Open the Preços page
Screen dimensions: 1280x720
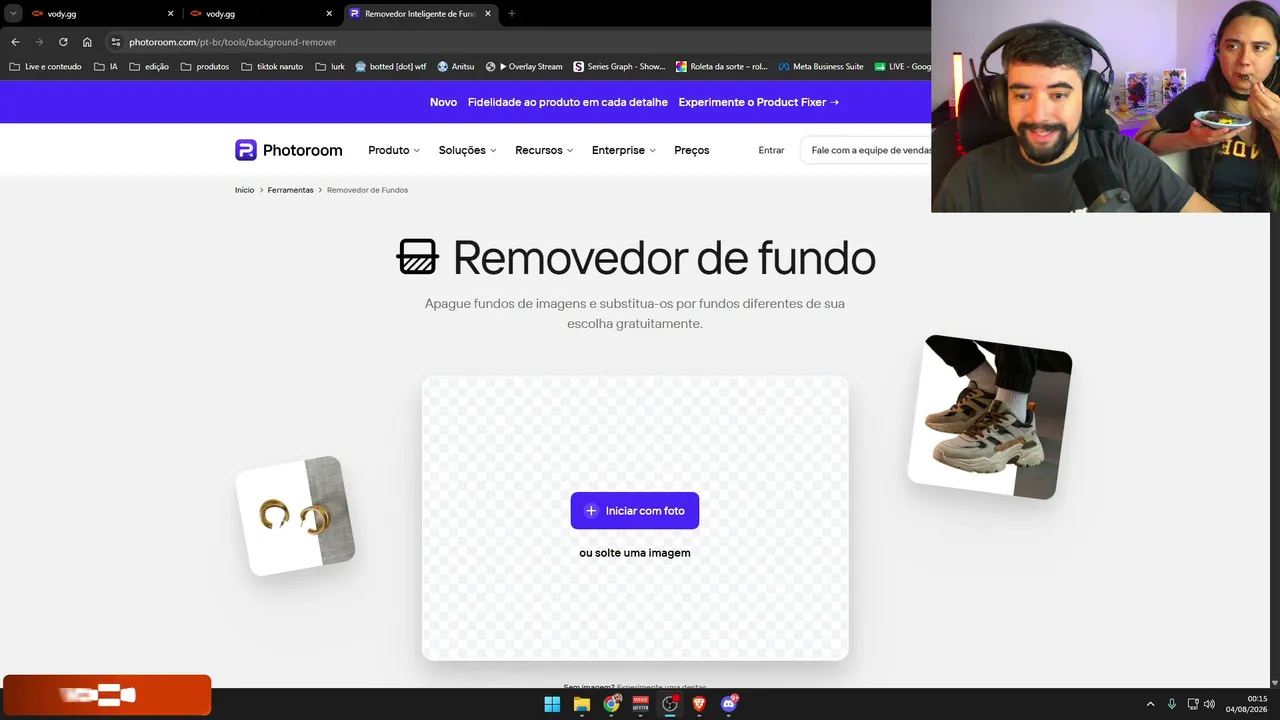point(692,150)
